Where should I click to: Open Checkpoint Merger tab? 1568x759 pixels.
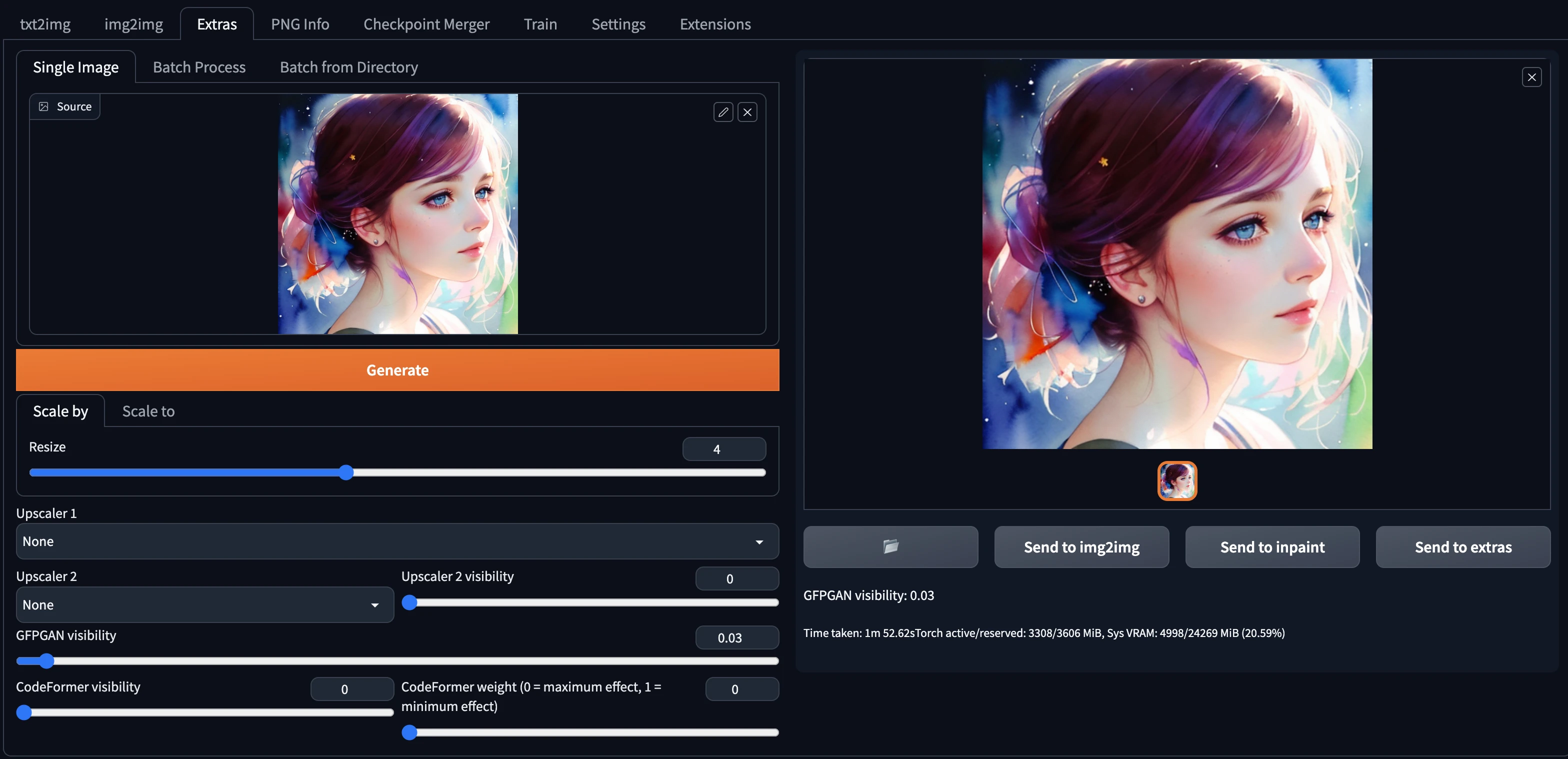[426, 24]
